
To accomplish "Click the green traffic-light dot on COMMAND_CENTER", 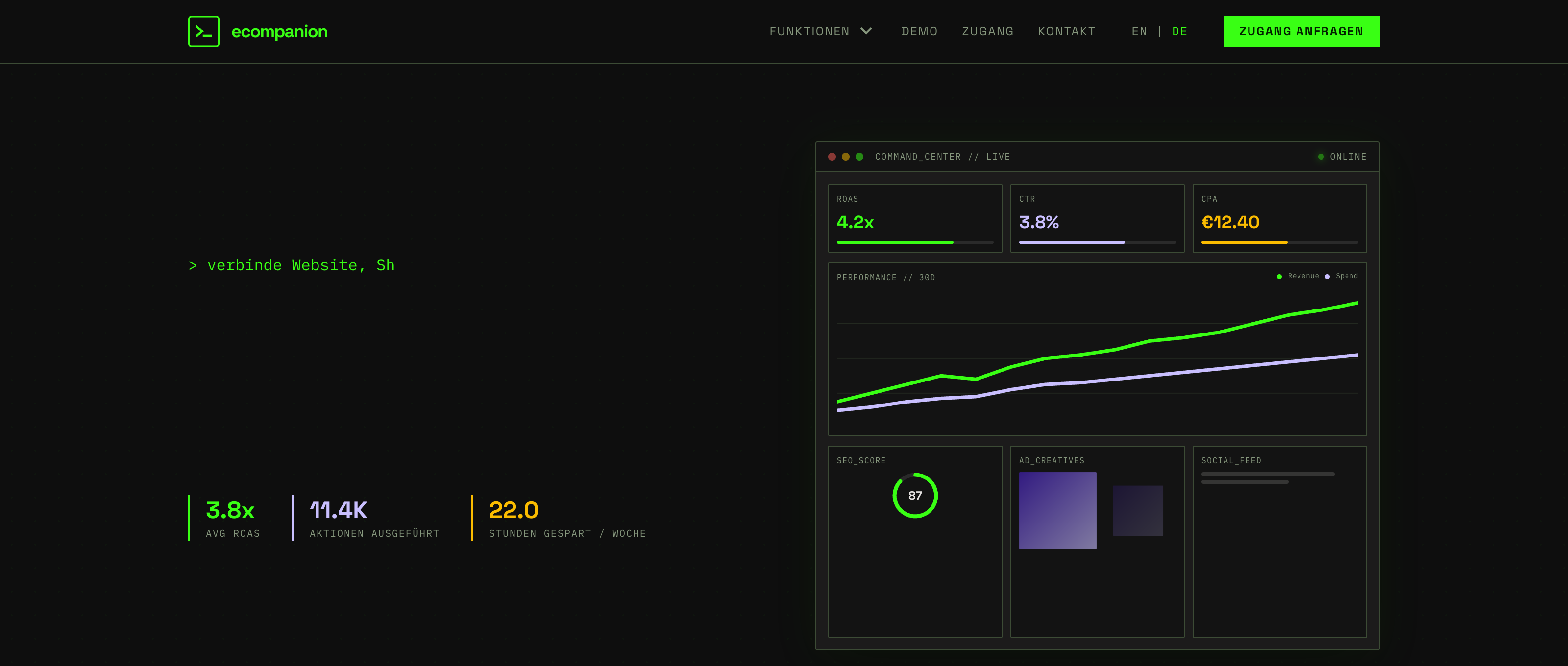I will [859, 156].
